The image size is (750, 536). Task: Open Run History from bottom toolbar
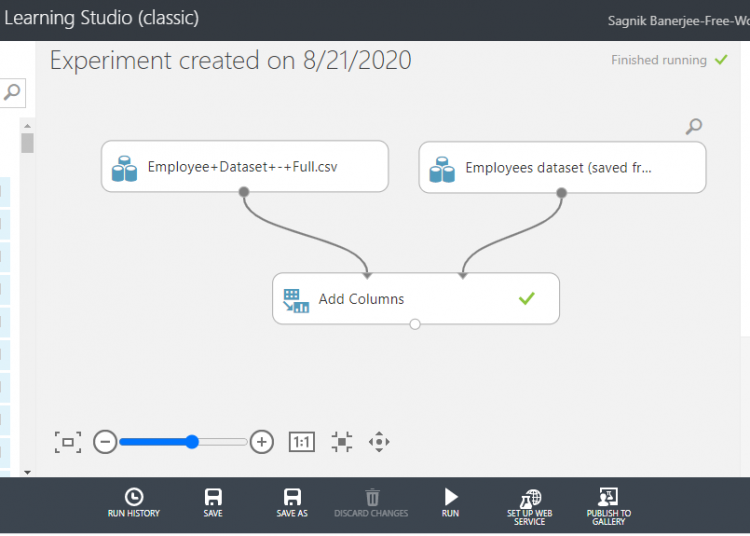pos(133,502)
